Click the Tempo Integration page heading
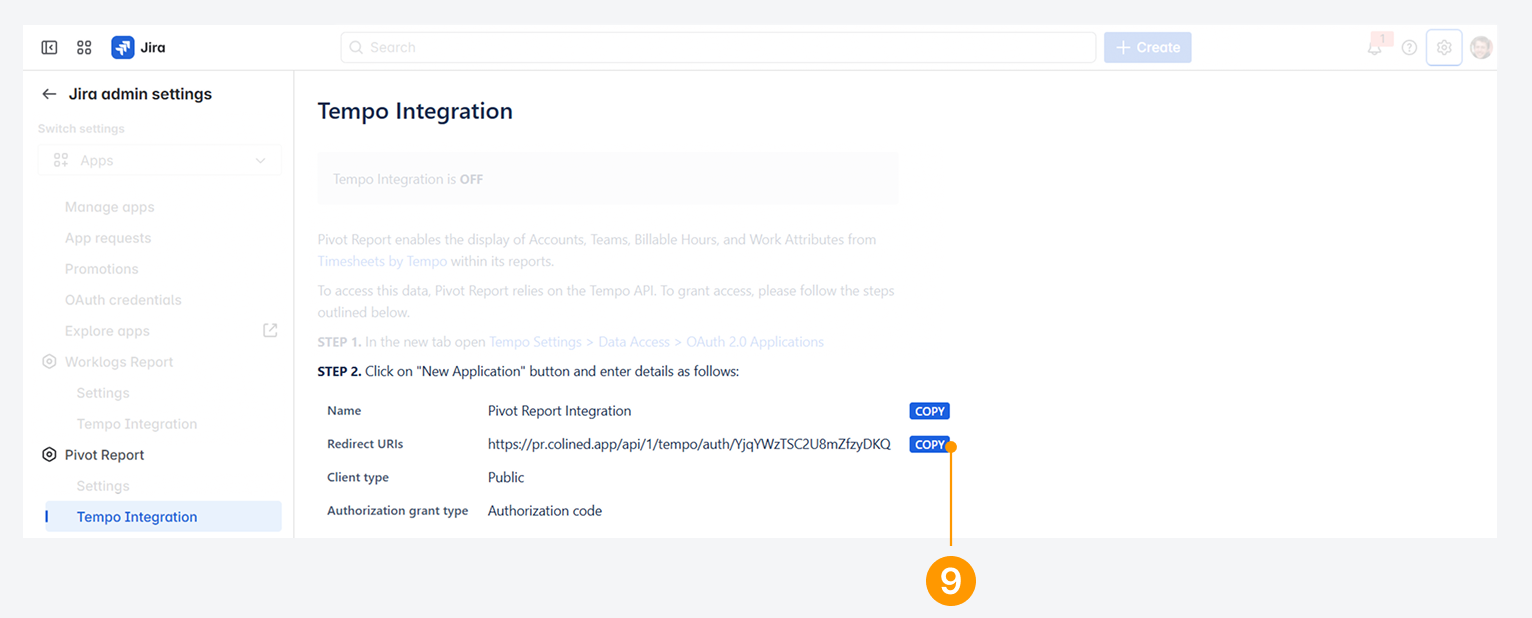The height and width of the screenshot is (618, 1532). [x=415, y=111]
